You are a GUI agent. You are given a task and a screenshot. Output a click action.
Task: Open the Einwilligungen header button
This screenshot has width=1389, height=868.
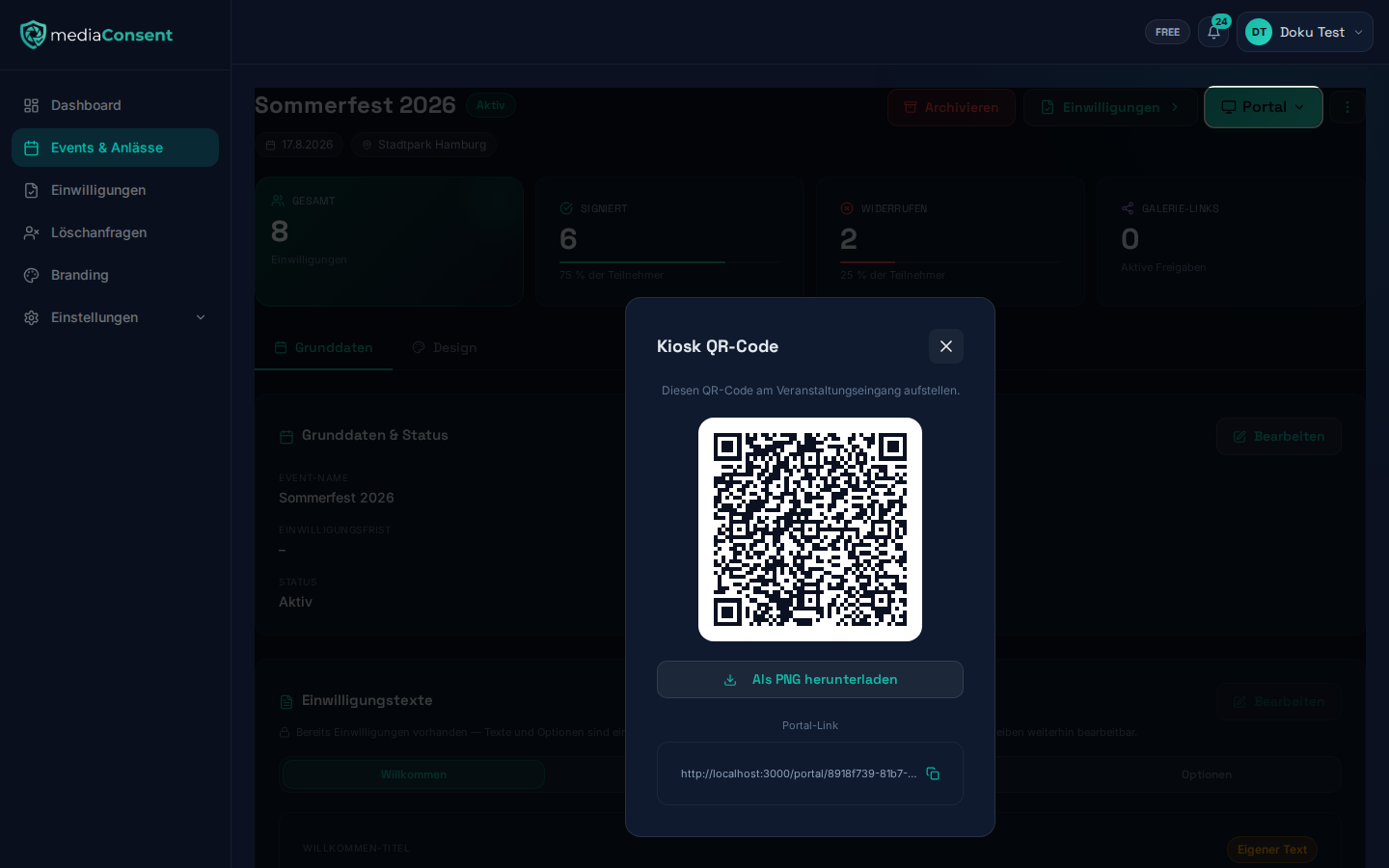coord(1110,107)
